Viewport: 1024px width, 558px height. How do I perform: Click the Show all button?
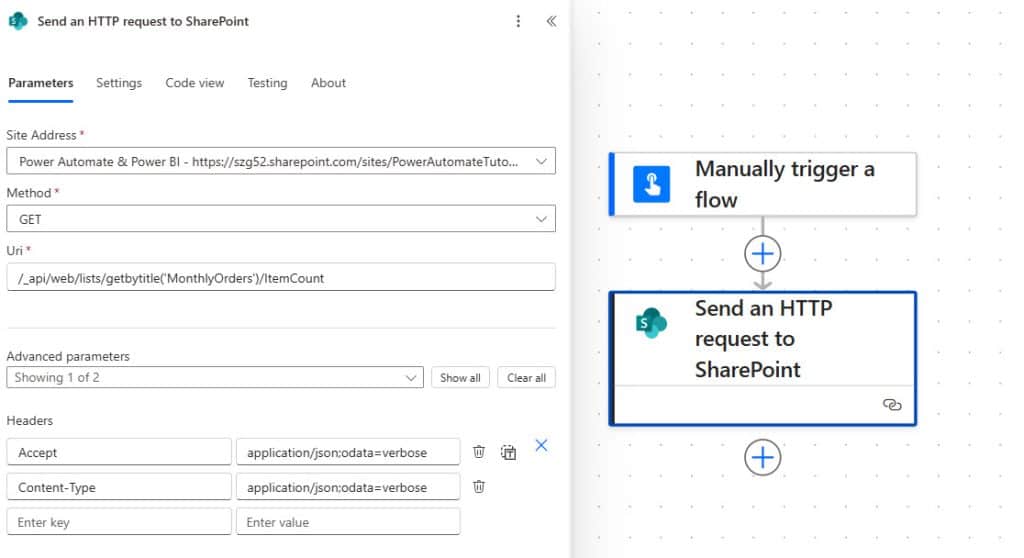460,378
